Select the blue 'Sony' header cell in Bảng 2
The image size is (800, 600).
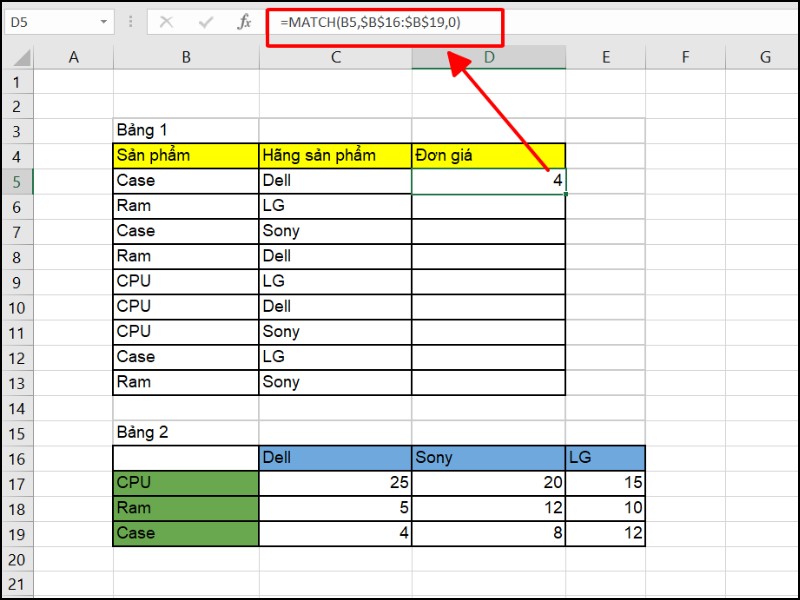point(488,458)
